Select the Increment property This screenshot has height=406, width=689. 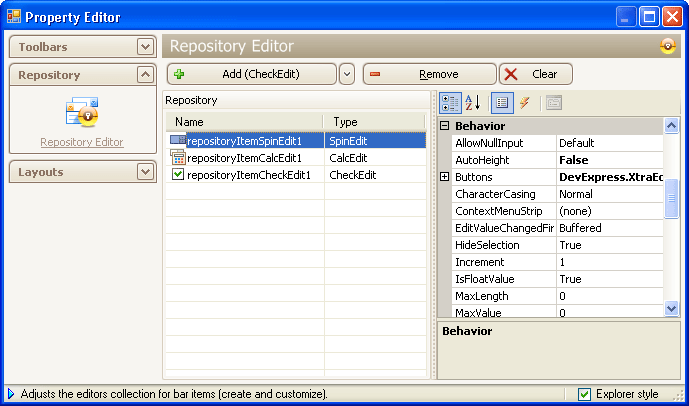(504, 262)
